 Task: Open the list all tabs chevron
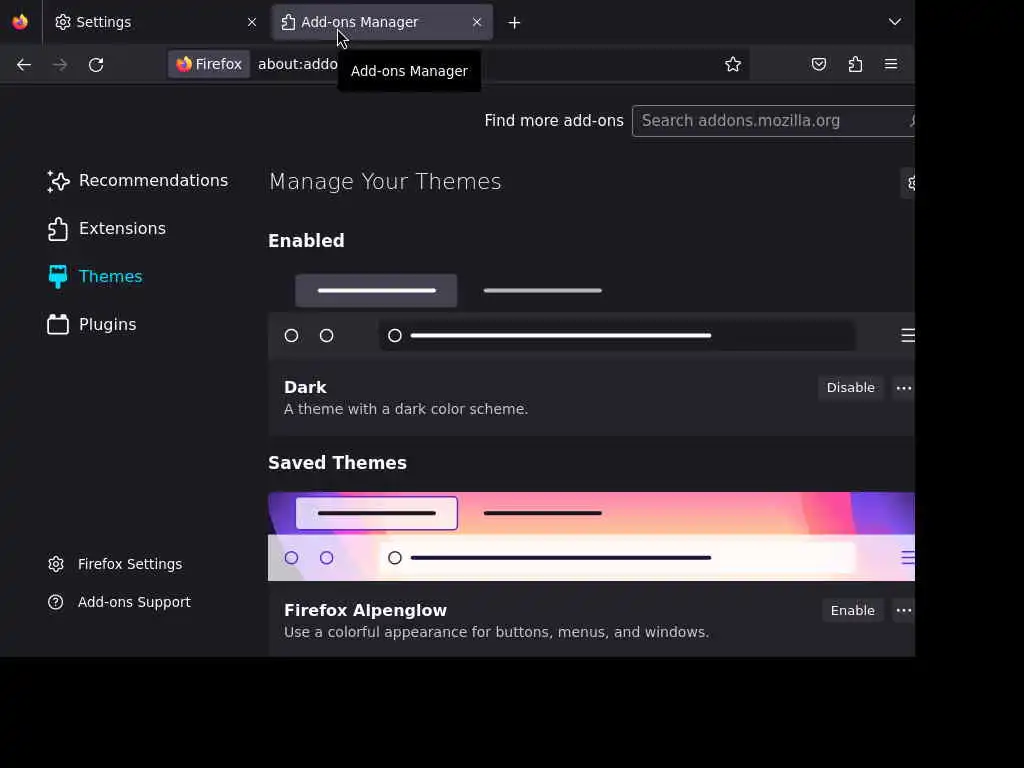pos(895,22)
